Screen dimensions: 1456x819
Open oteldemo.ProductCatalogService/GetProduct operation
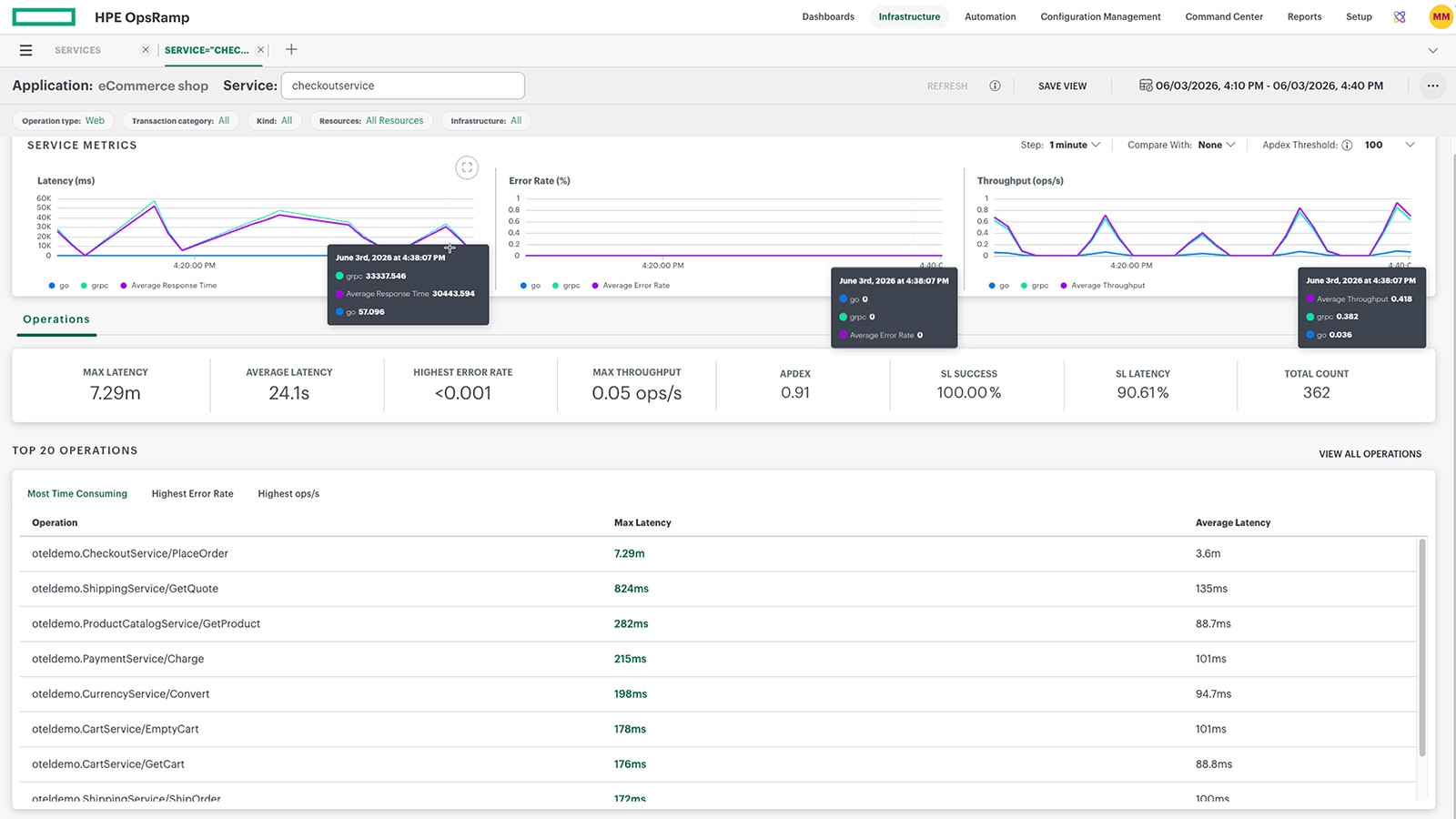(x=146, y=623)
